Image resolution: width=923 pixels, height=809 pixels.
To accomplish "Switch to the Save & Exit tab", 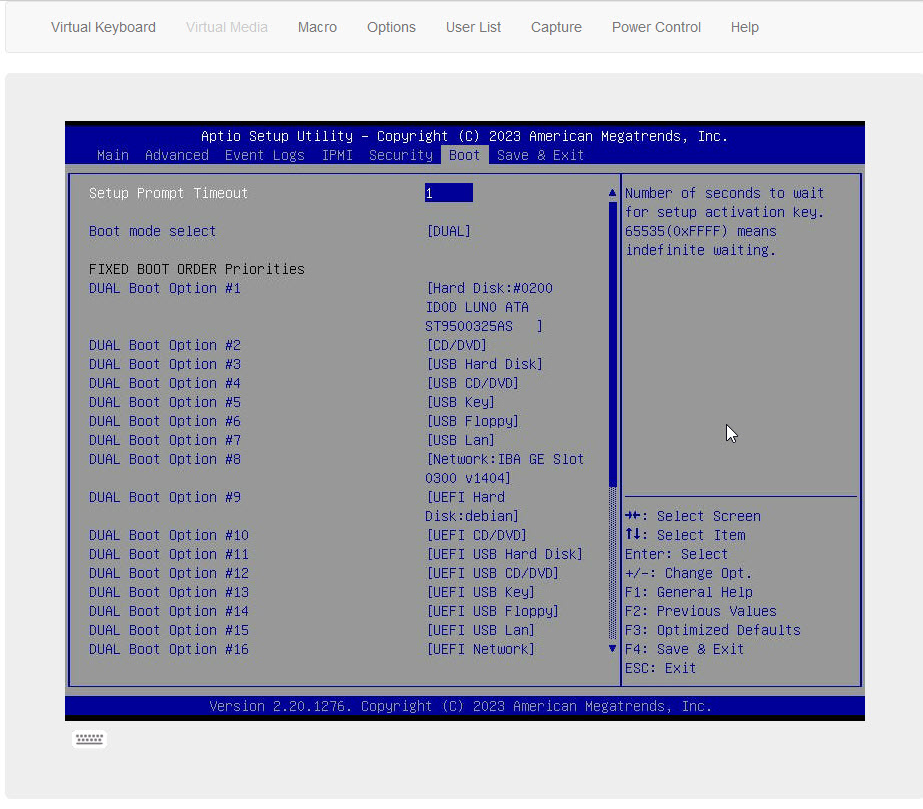I will pos(540,155).
